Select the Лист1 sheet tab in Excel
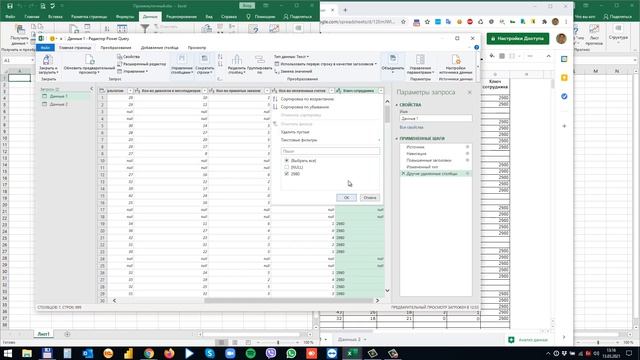The height and width of the screenshot is (360, 640). (x=43, y=334)
